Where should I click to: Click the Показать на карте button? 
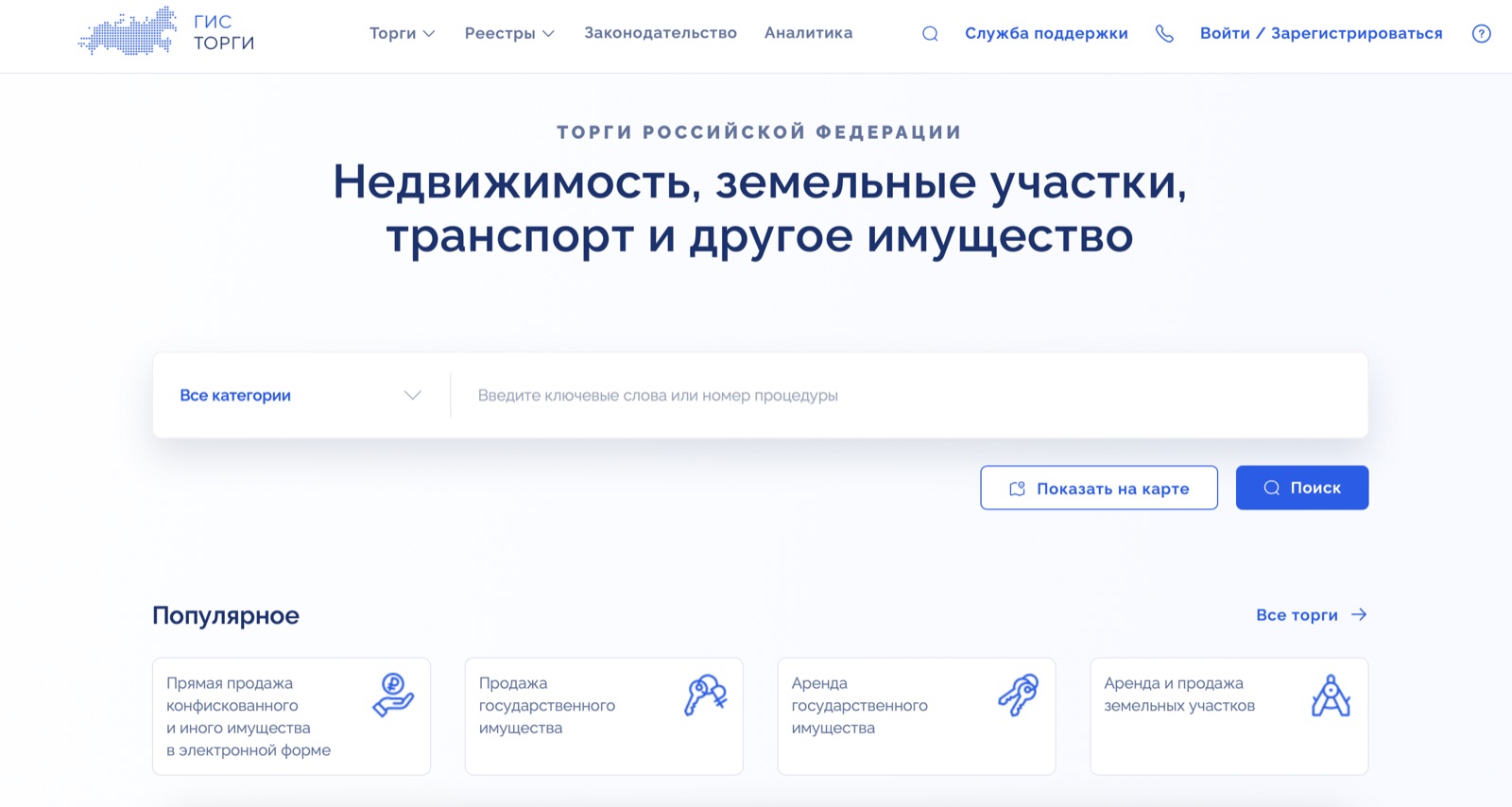[1099, 488]
